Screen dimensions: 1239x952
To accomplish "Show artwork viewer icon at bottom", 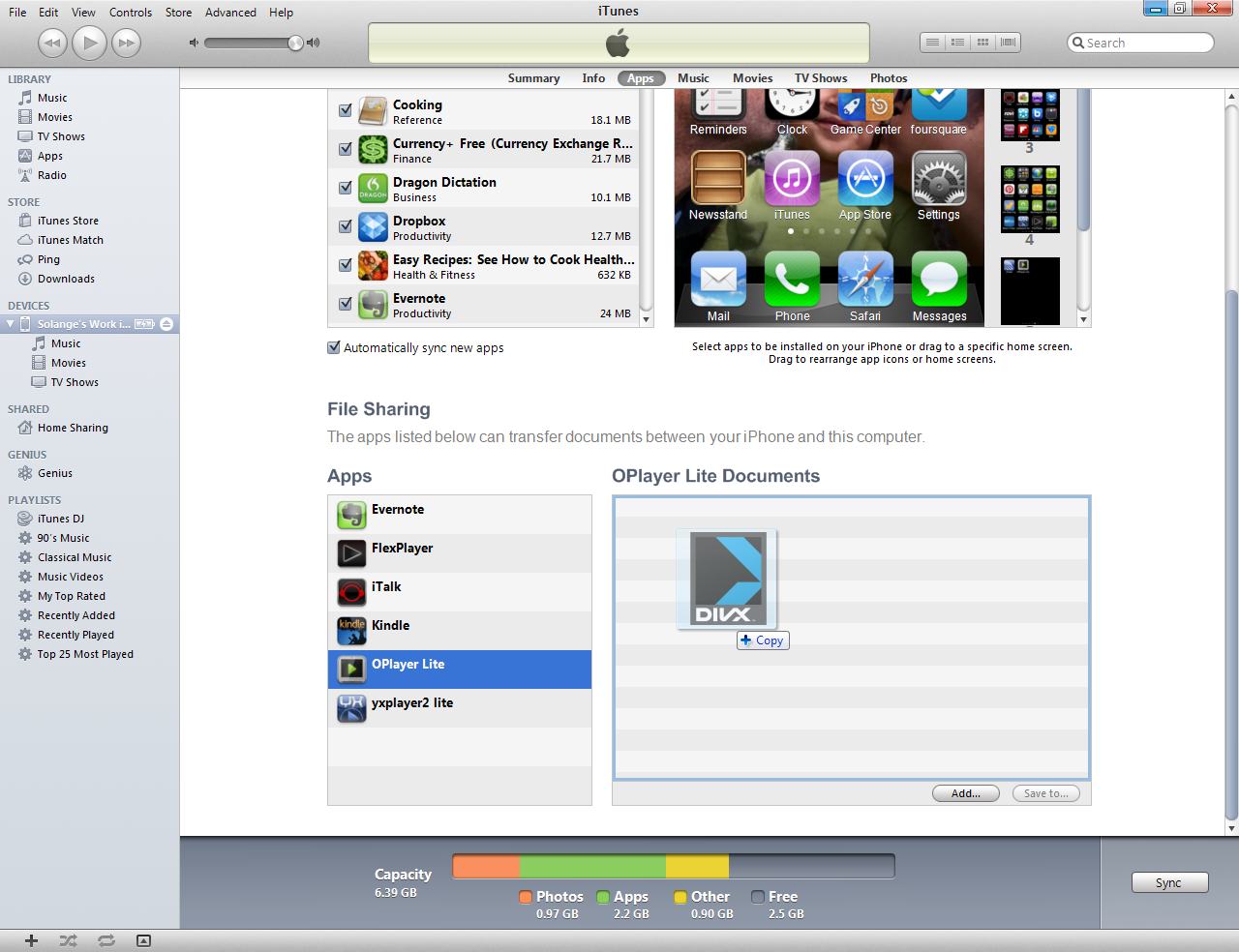I will coord(143,940).
